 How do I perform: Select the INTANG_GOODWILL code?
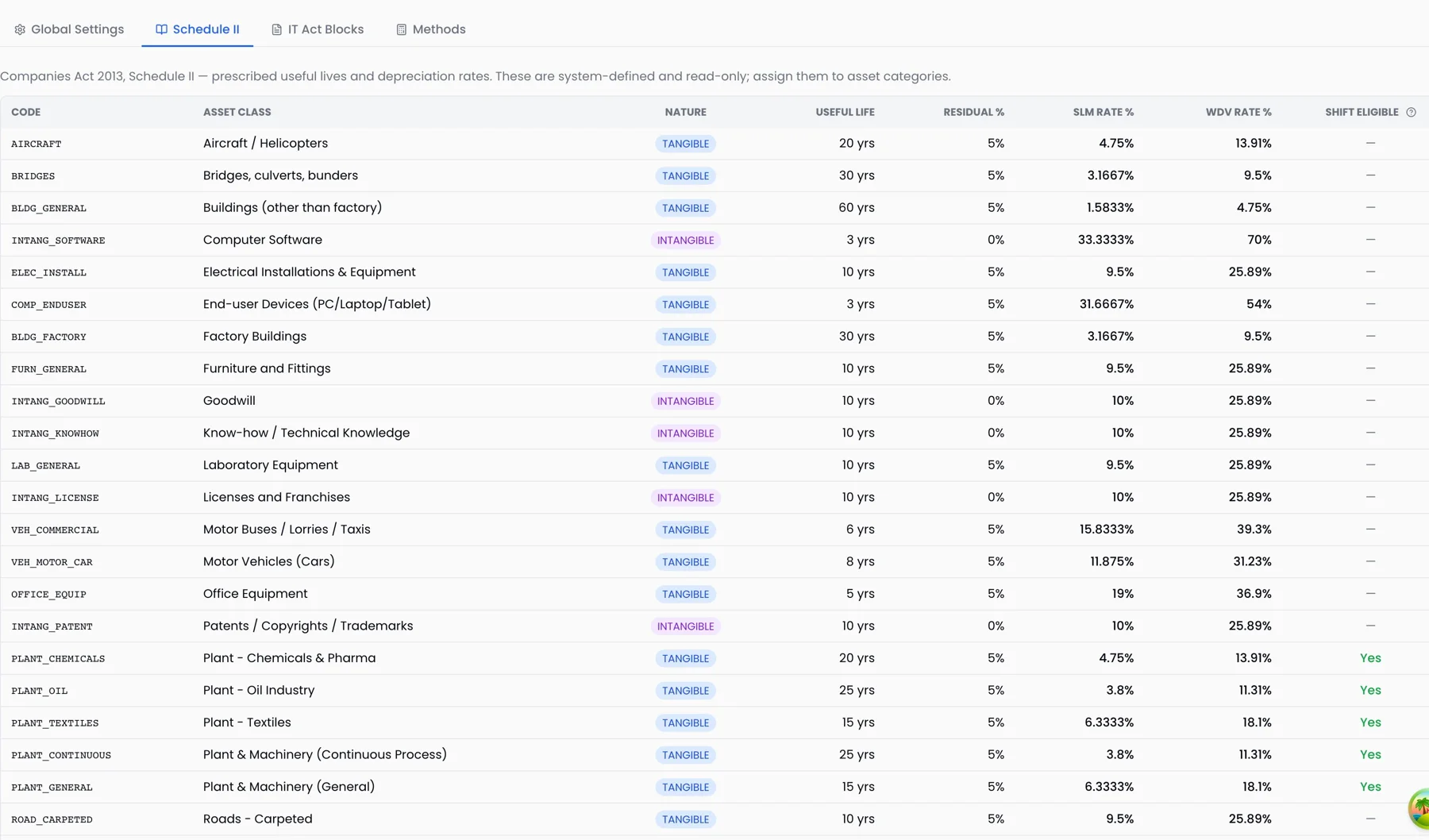pyautogui.click(x=58, y=401)
